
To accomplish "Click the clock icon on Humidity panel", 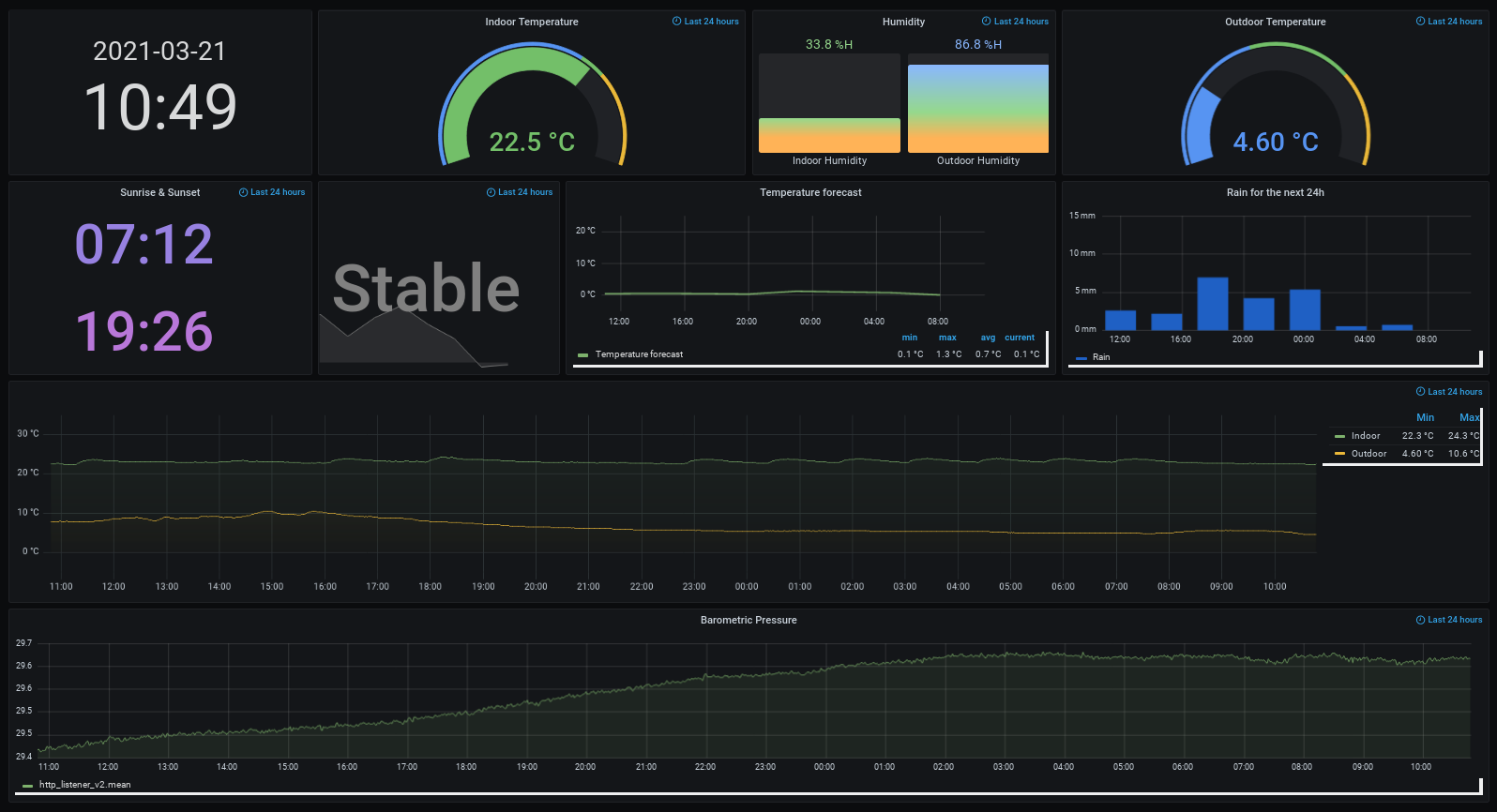I will (x=987, y=22).
